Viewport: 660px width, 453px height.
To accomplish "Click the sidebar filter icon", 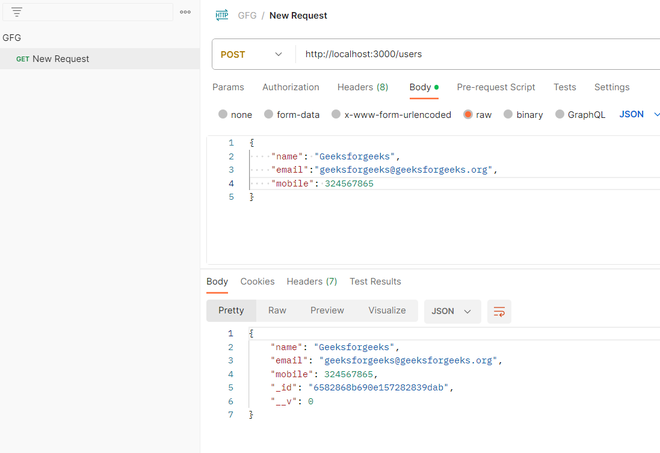I will [17, 13].
